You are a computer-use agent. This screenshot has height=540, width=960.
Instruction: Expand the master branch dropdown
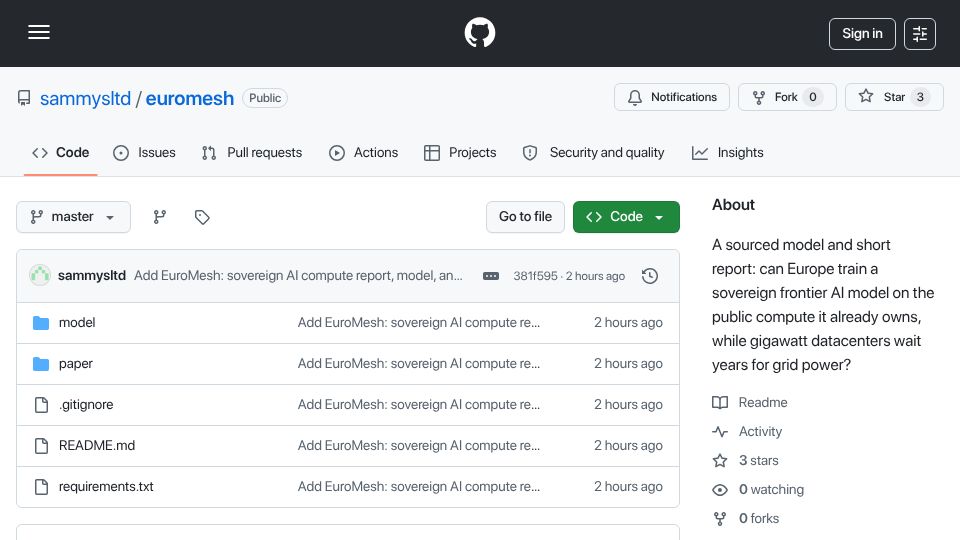coord(73,217)
